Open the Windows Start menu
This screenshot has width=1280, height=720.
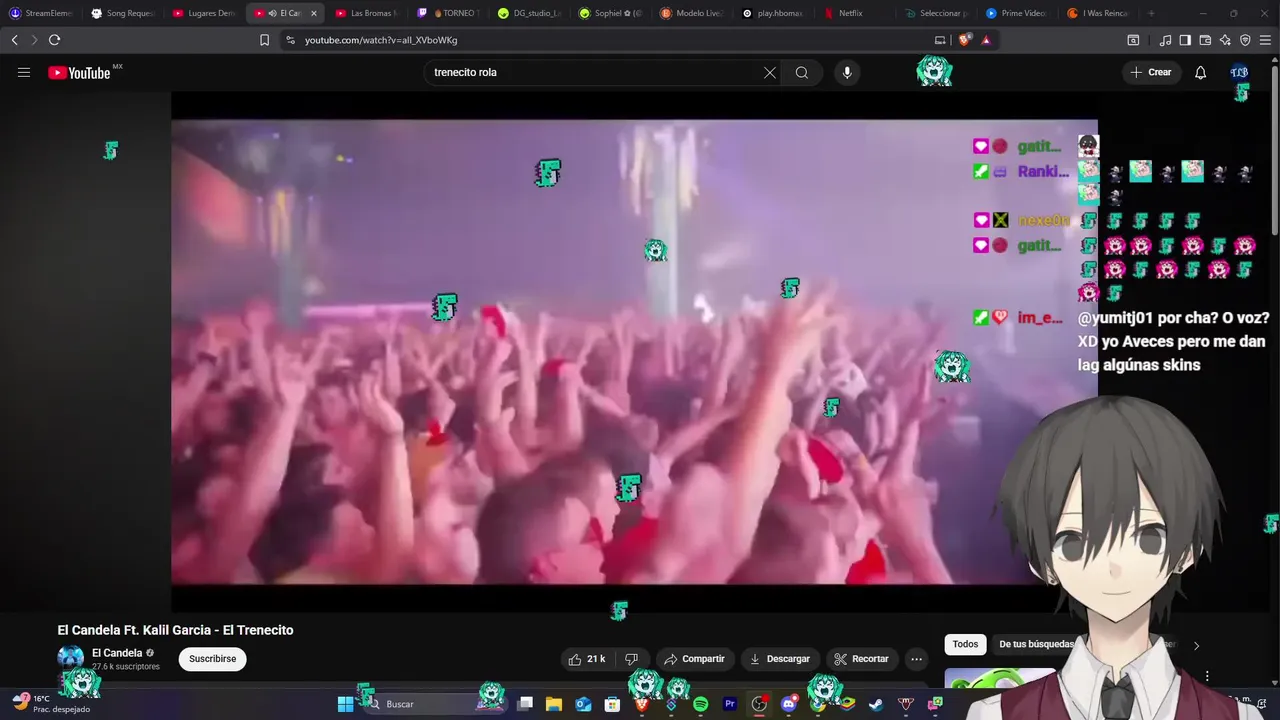(x=345, y=704)
